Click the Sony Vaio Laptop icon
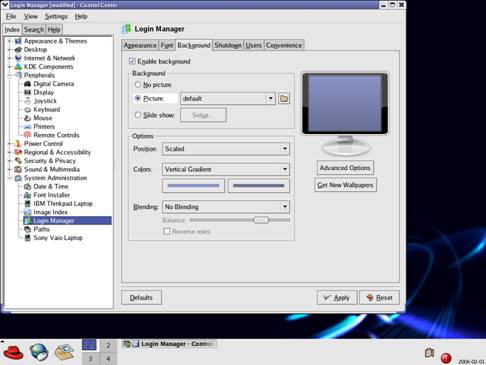 click(x=28, y=238)
